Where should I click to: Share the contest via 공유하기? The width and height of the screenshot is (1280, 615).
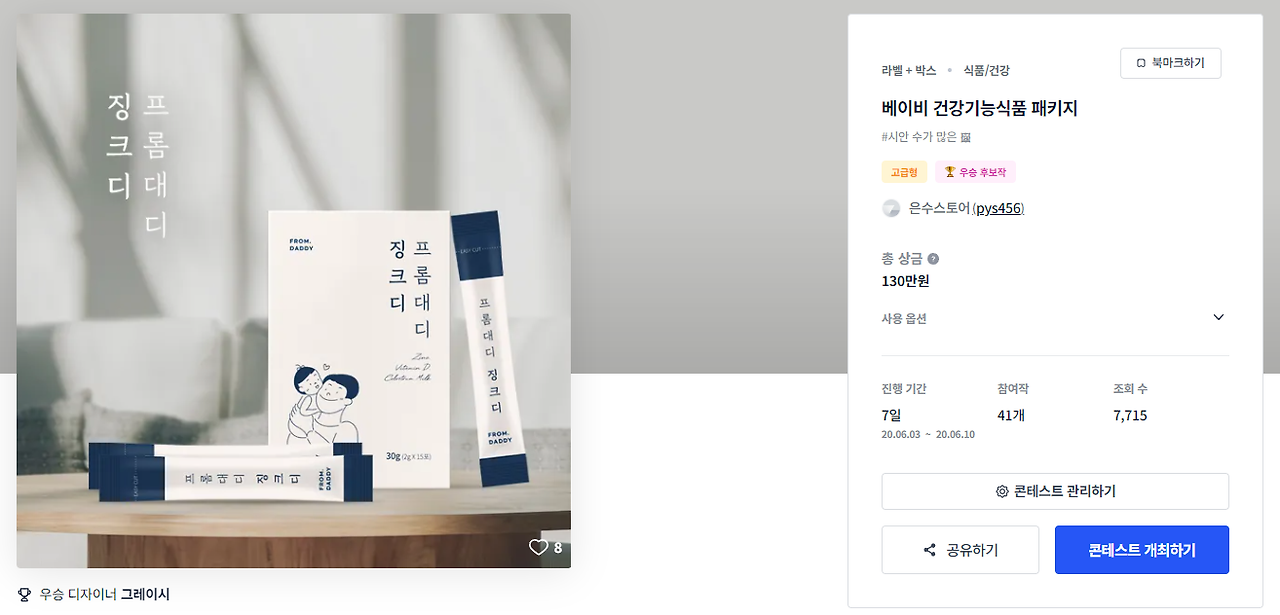960,550
